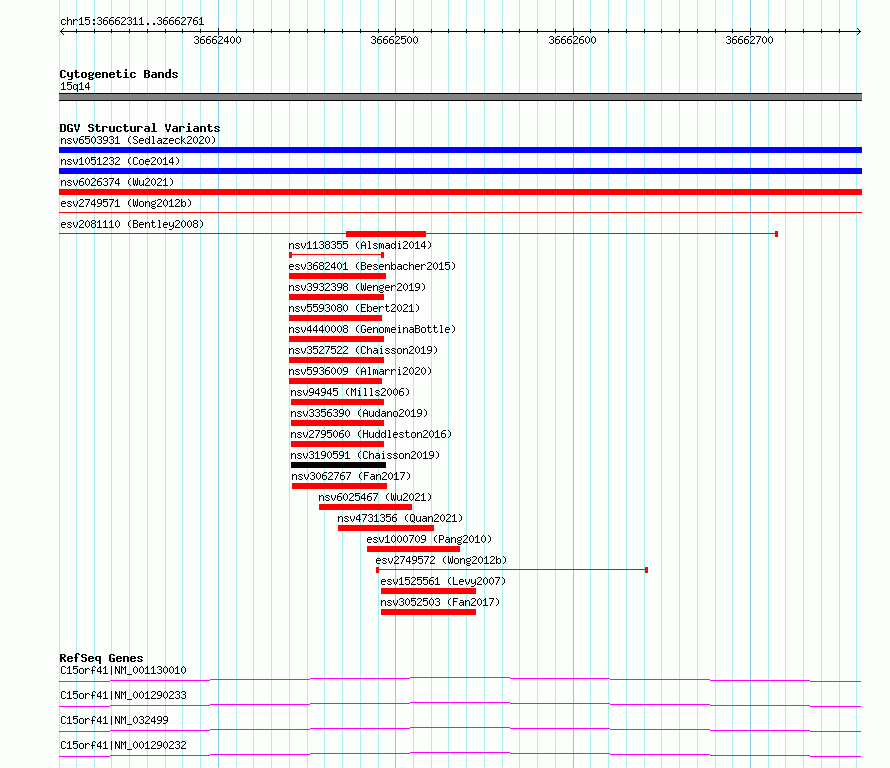Click the red bar under nsv2795060 (Huddleston2016)
This screenshot has width=890, height=768.
tap(337, 444)
